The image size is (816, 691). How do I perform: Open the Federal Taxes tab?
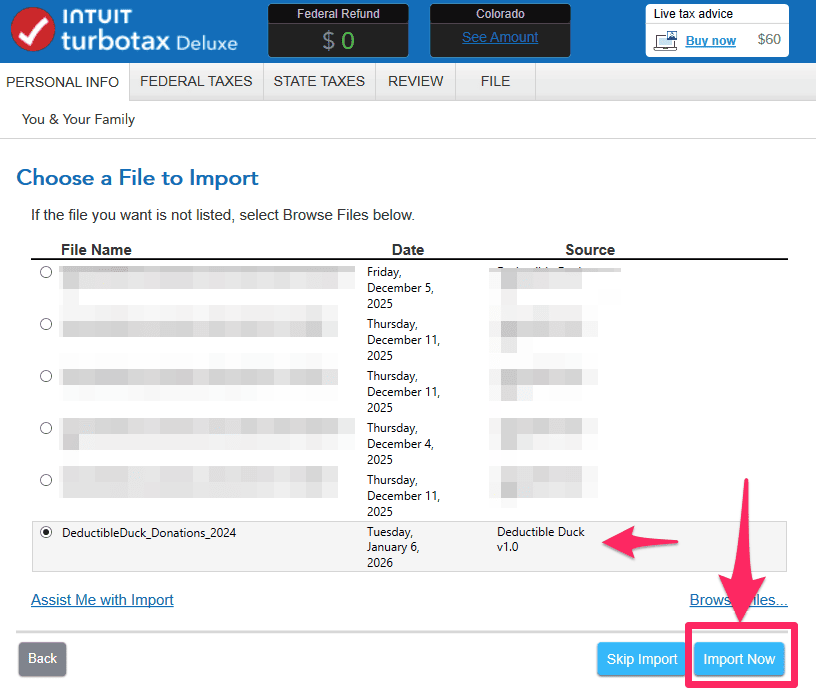196,82
